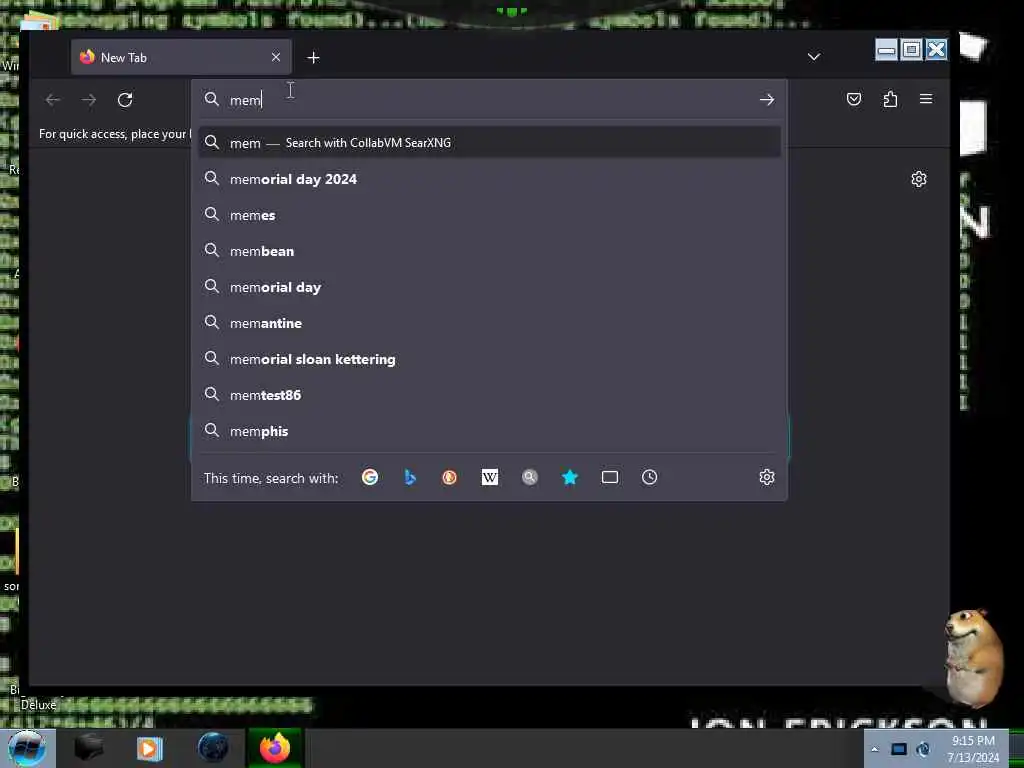Choose suggestion 'memorial sloan kettering'
The height and width of the screenshot is (768, 1024).
pos(489,359)
